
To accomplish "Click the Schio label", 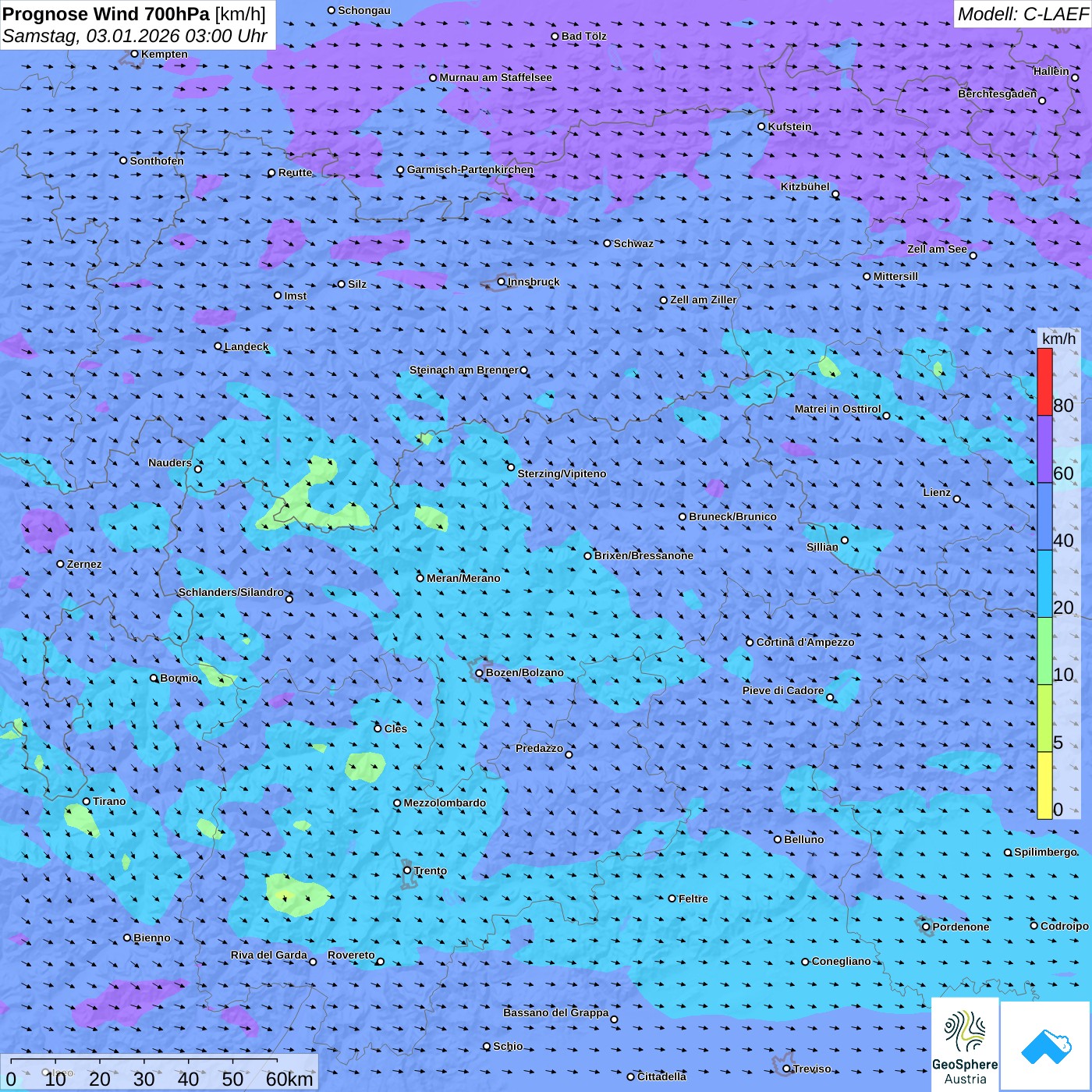I will [508, 1046].
